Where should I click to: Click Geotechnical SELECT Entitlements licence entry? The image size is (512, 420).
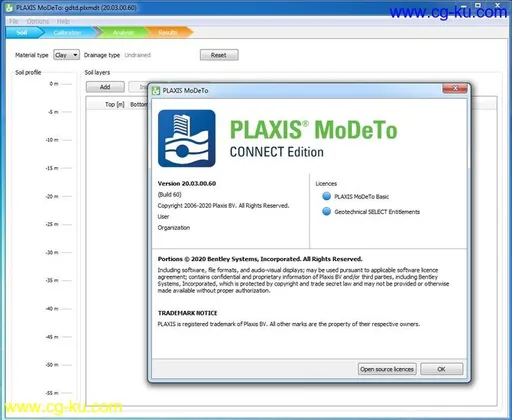(377, 212)
